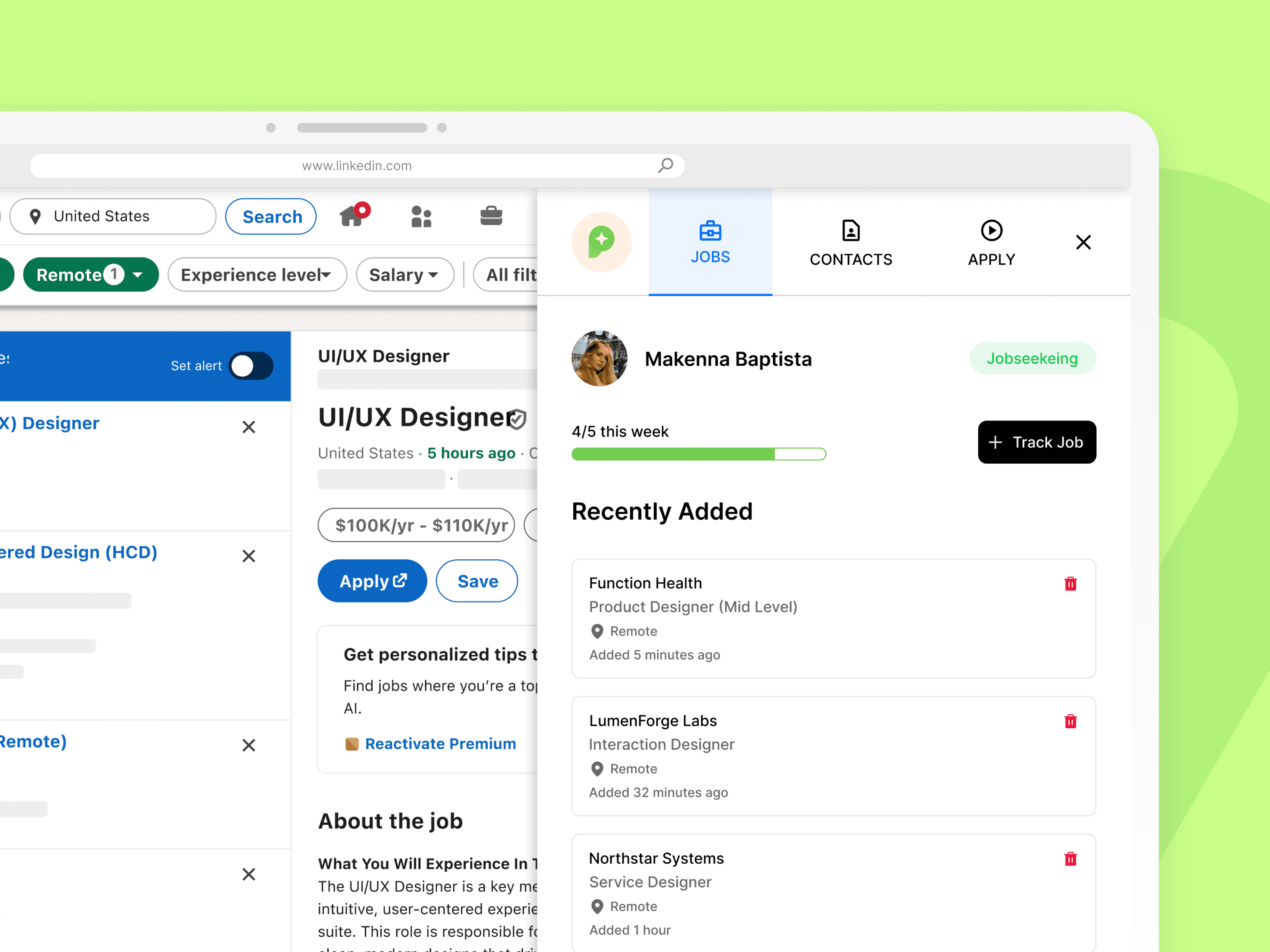Viewport: 1270px width, 952px height.
Task: Open the Experience level dropdown
Action: [257, 275]
